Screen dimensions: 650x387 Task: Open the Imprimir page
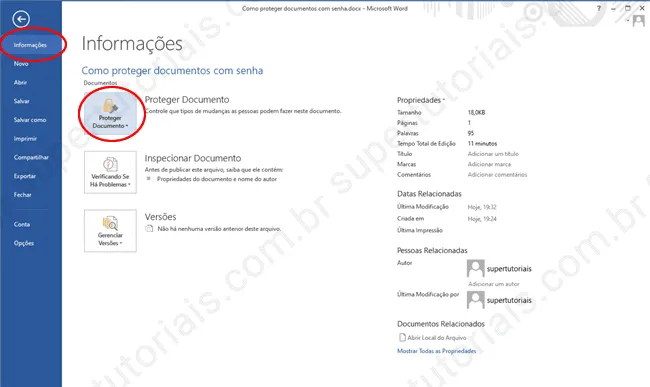[x=25, y=138]
